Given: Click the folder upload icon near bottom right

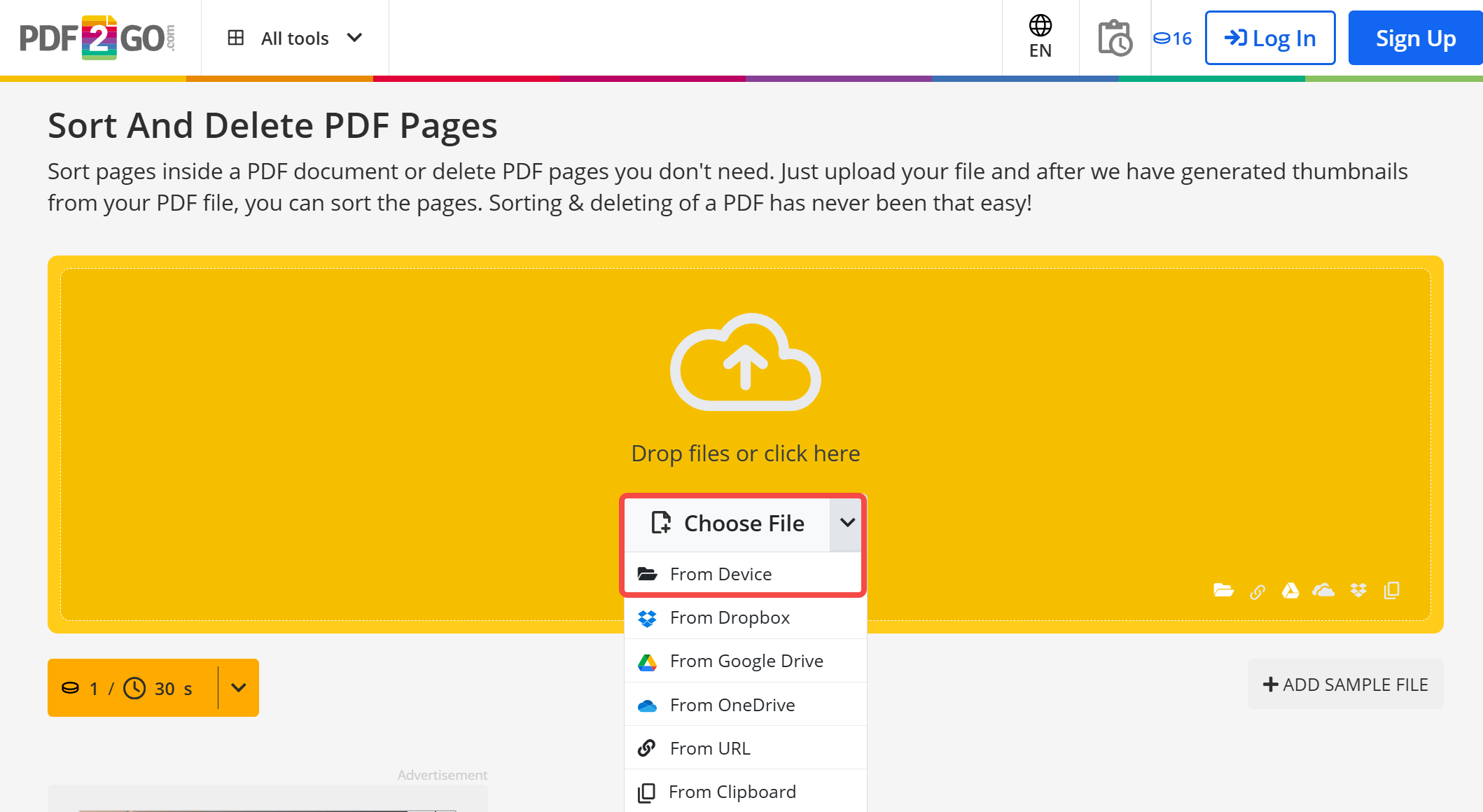Looking at the screenshot, I should (1223, 590).
